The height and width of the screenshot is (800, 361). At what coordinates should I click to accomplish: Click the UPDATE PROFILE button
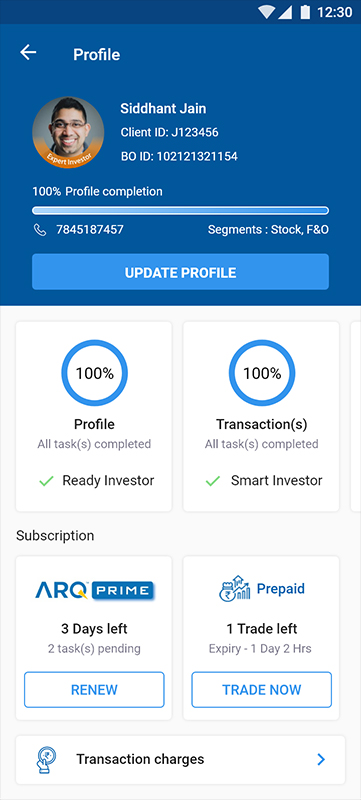[180, 272]
